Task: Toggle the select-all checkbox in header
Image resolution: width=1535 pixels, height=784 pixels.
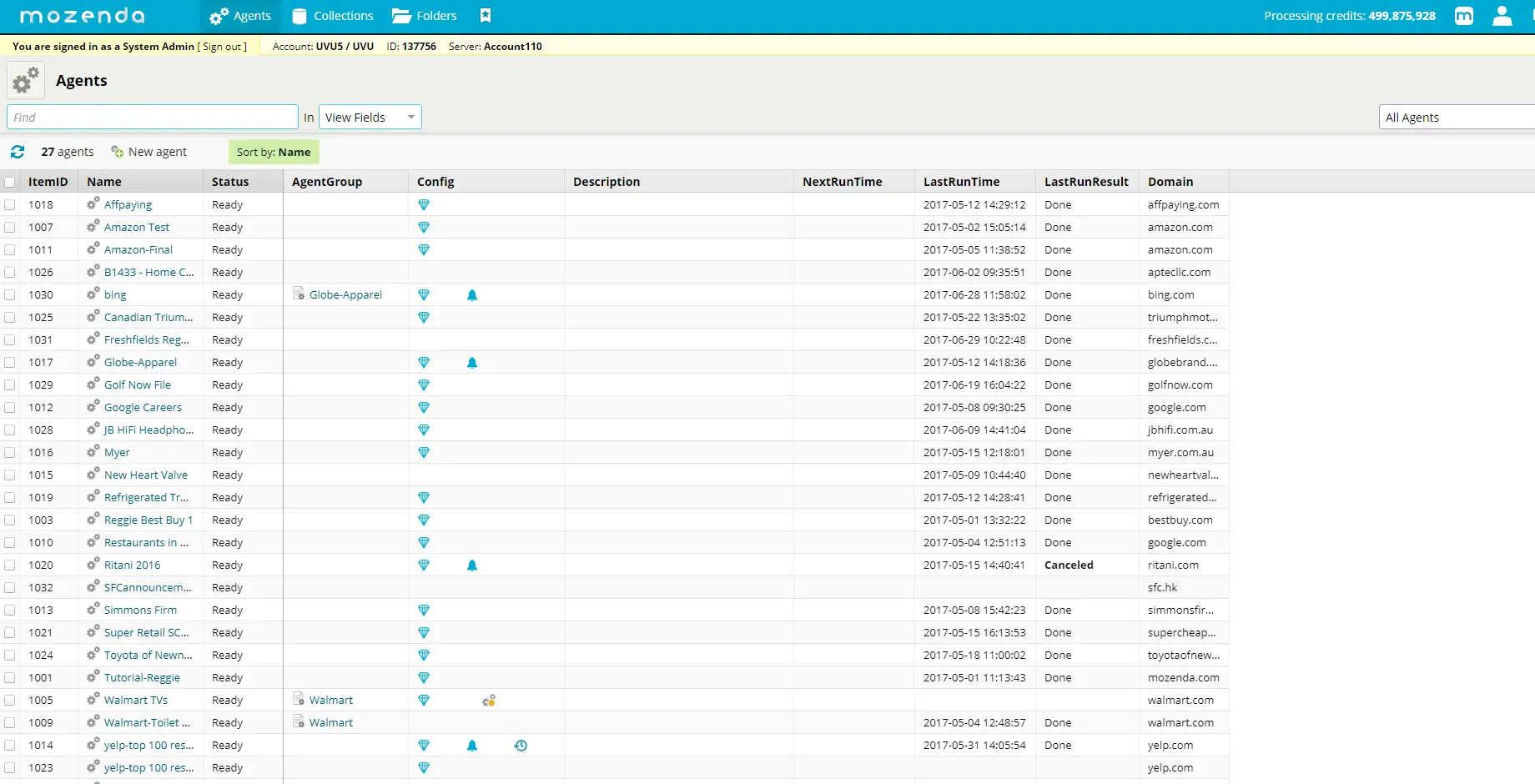Action: pyautogui.click(x=10, y=182)
